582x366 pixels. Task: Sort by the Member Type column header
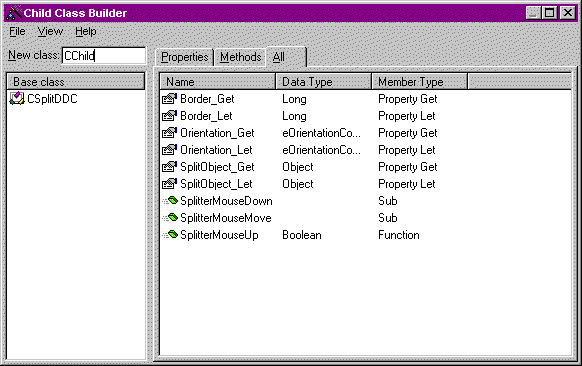coord(420,82)
